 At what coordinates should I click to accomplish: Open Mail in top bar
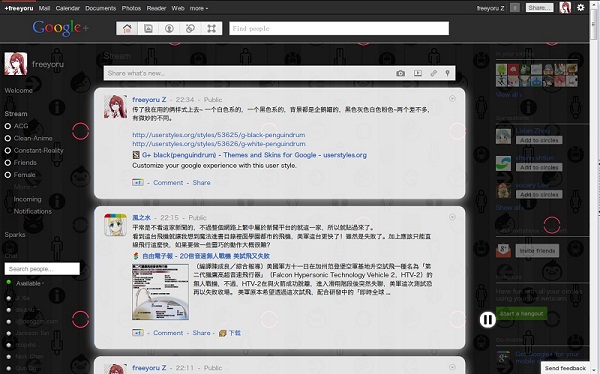tap(44, 8)
